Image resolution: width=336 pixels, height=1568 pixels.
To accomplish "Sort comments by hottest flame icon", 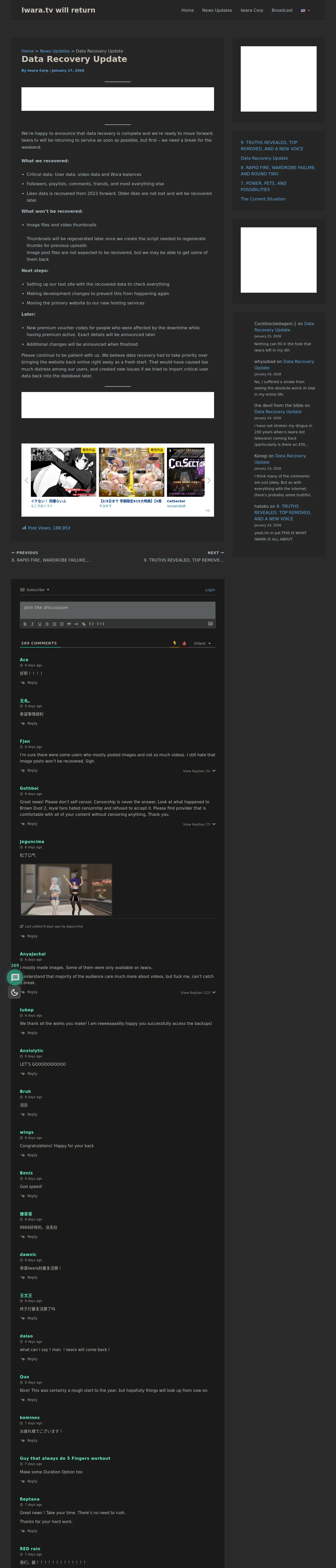I will coord(184,643).
